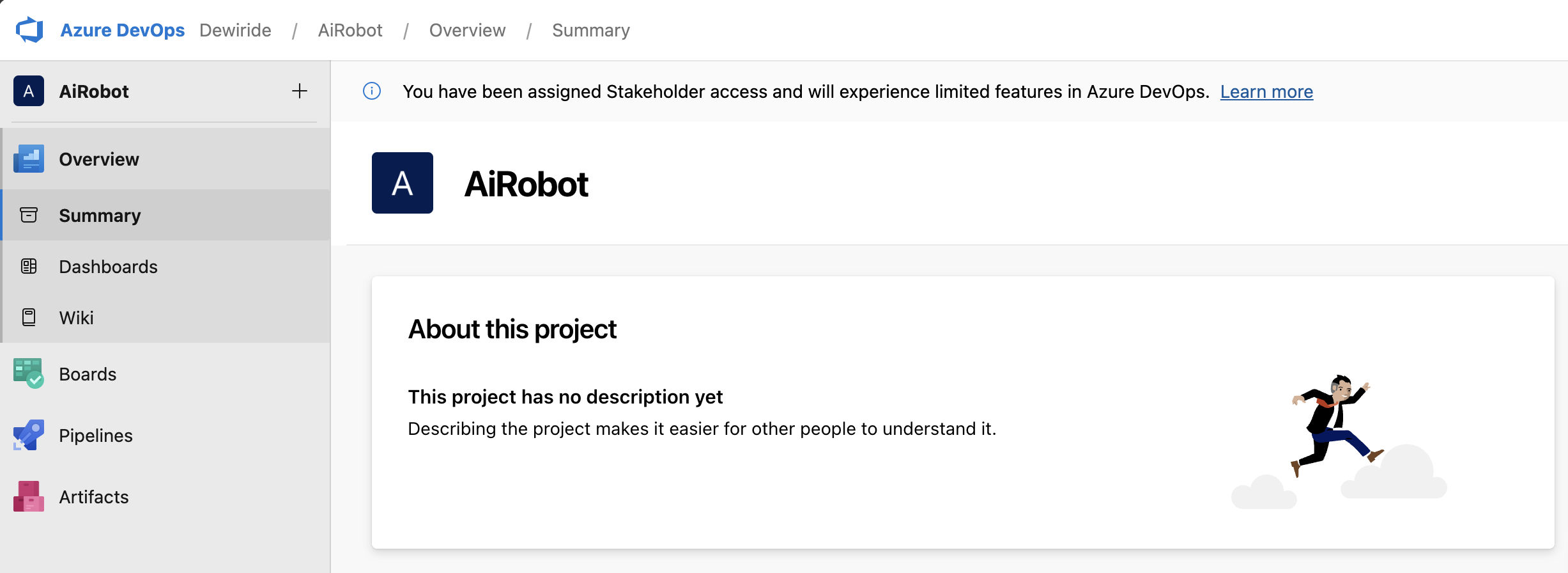Select AiRobot in the breadcrumb path
This screenshot has width=1568, height=573.
click(x=350, y=29)
